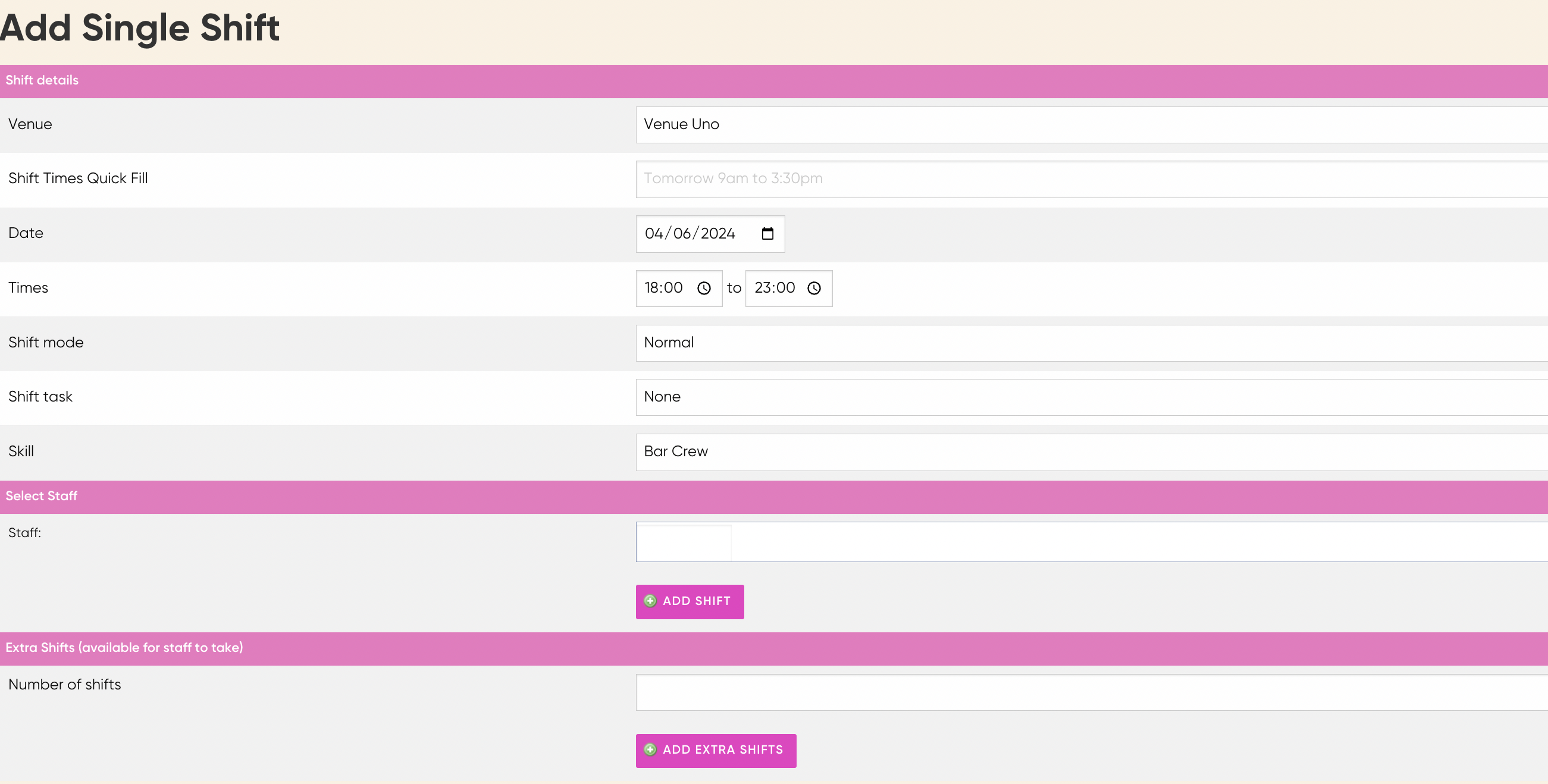Click the Add Extra Shifts button

pos(716,750)
